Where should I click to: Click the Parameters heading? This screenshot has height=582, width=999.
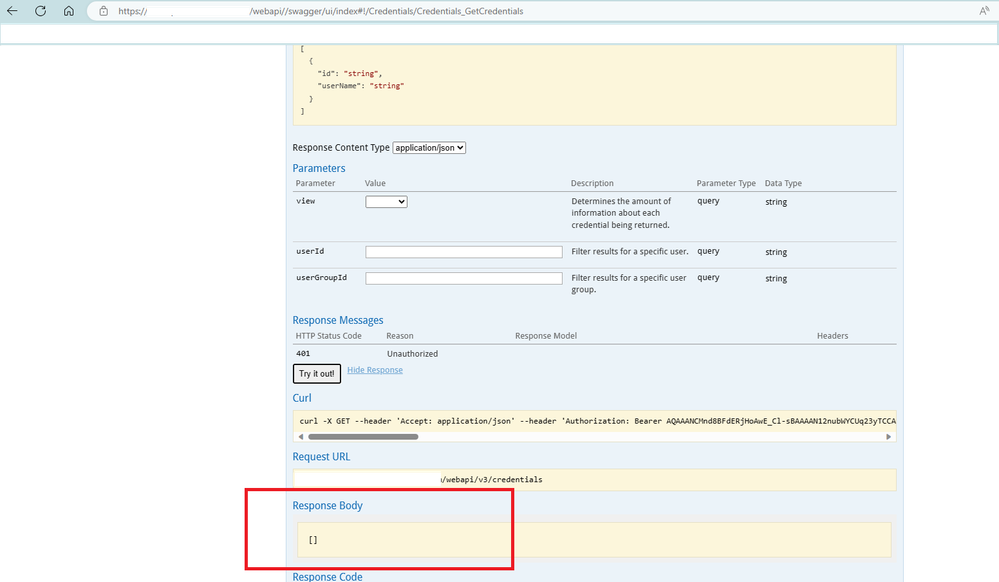(319, 168)
